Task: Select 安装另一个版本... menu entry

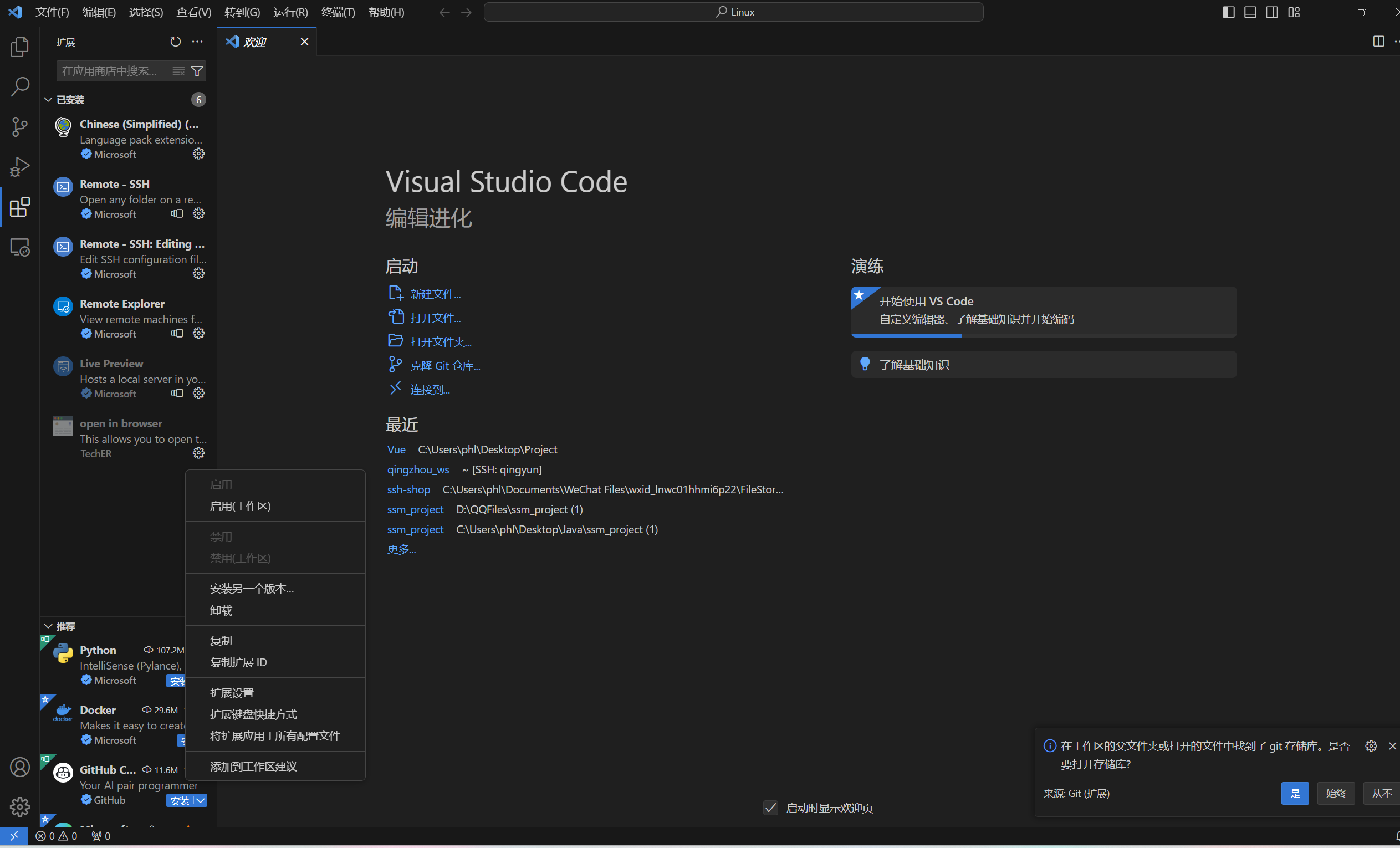Action: coord(275,589)
